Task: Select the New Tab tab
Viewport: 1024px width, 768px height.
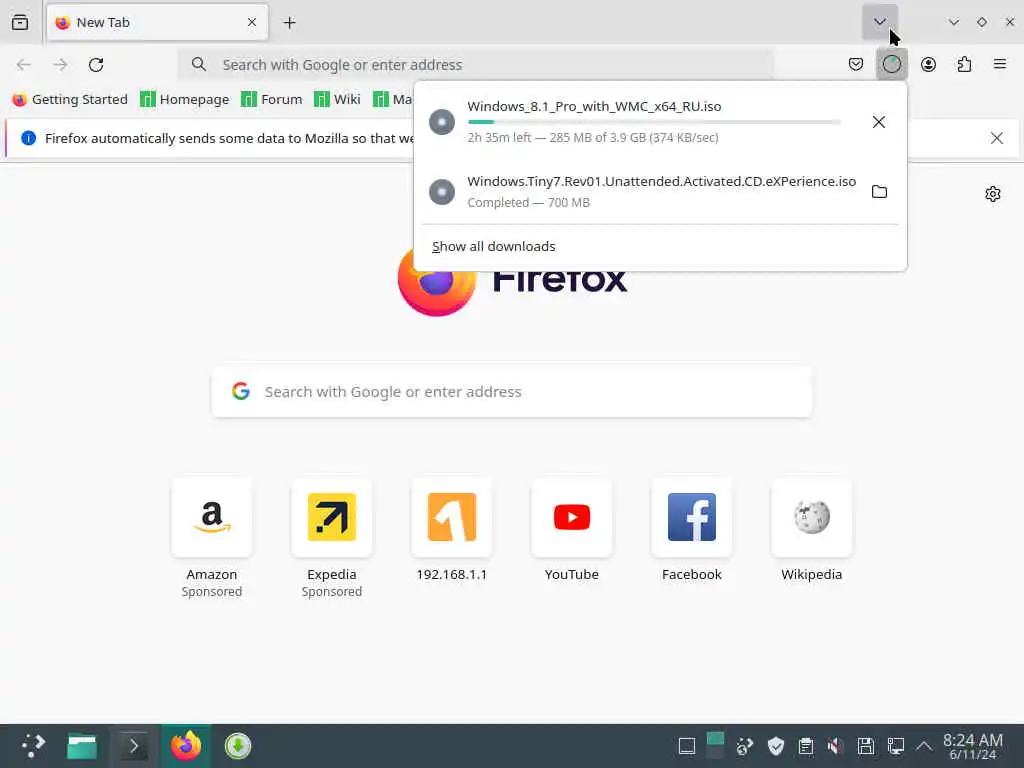Action: click(157, 22)
